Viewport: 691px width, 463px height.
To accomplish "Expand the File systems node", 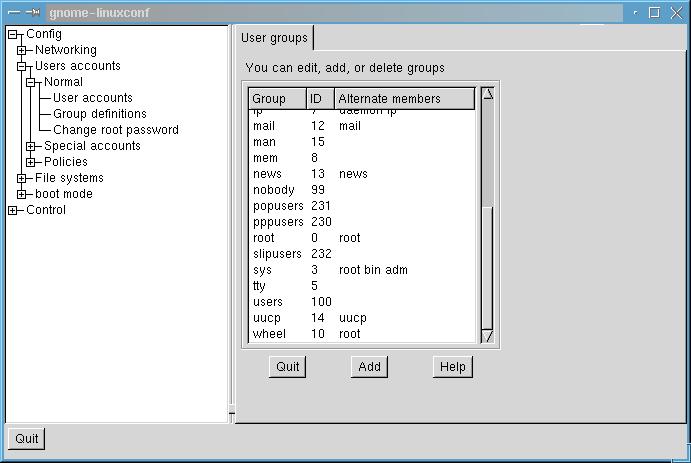I will [x=22, y=178].
